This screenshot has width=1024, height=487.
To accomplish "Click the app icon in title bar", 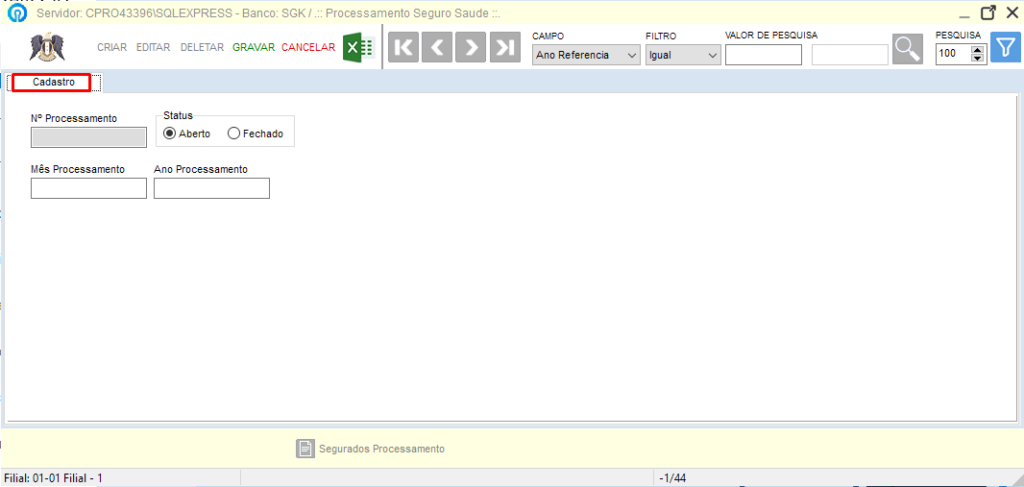I will pos(17,12).
